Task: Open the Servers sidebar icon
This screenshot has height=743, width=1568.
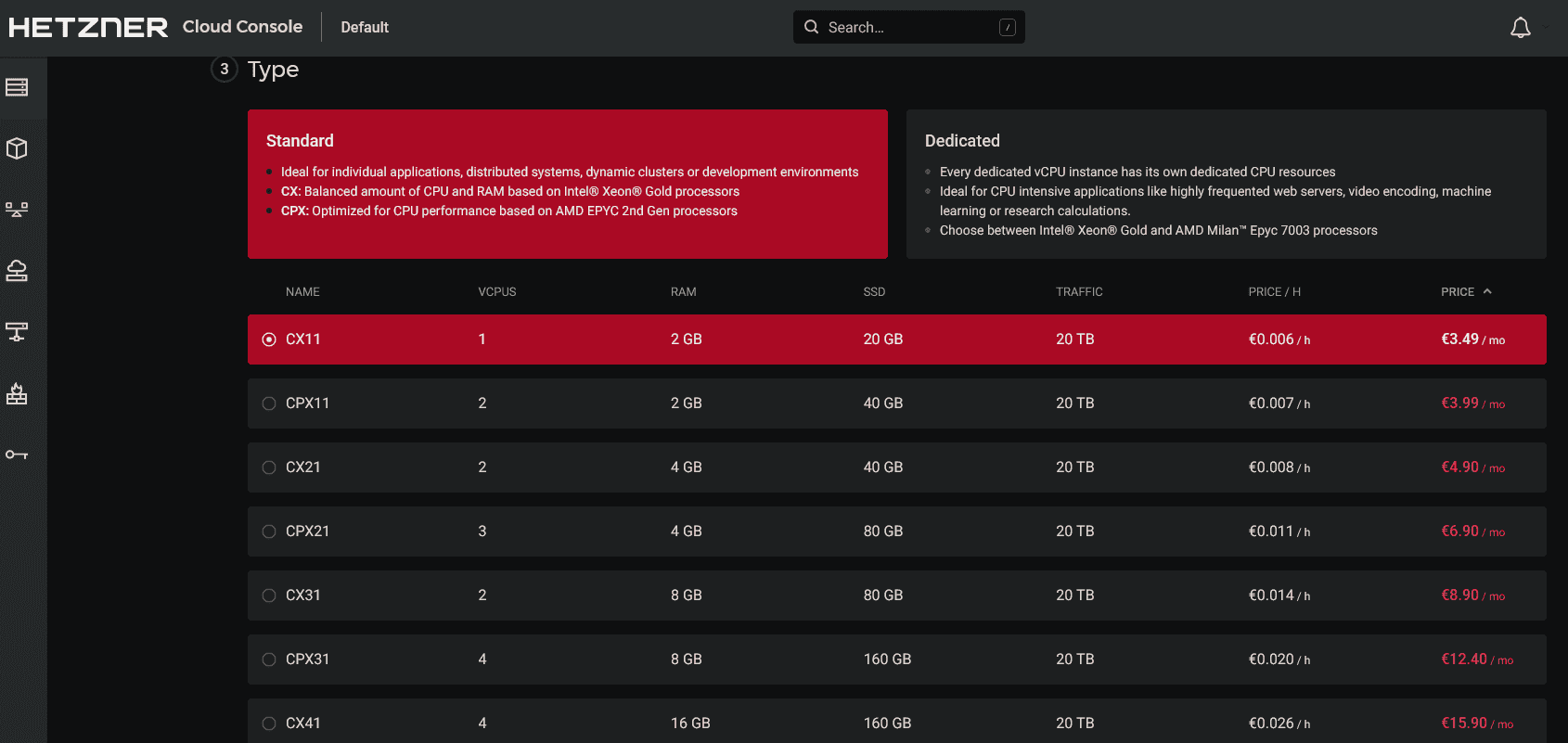Action: [x=17, y=87]
